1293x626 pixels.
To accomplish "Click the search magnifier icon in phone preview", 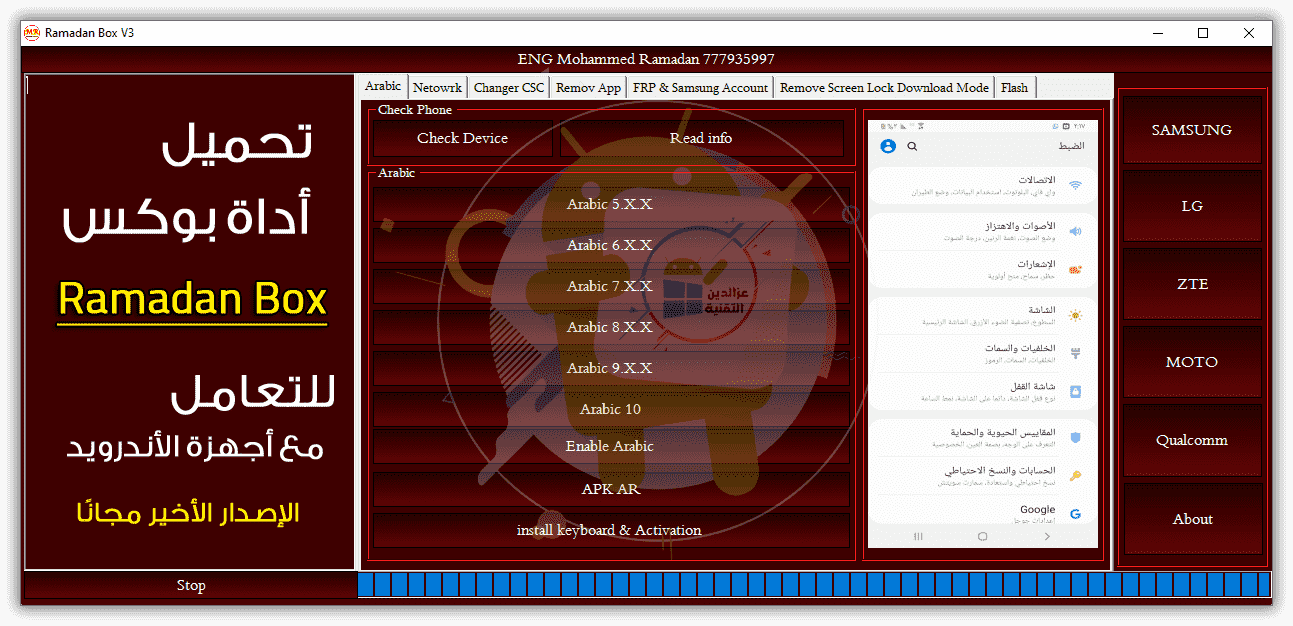I will click(912, 146).
